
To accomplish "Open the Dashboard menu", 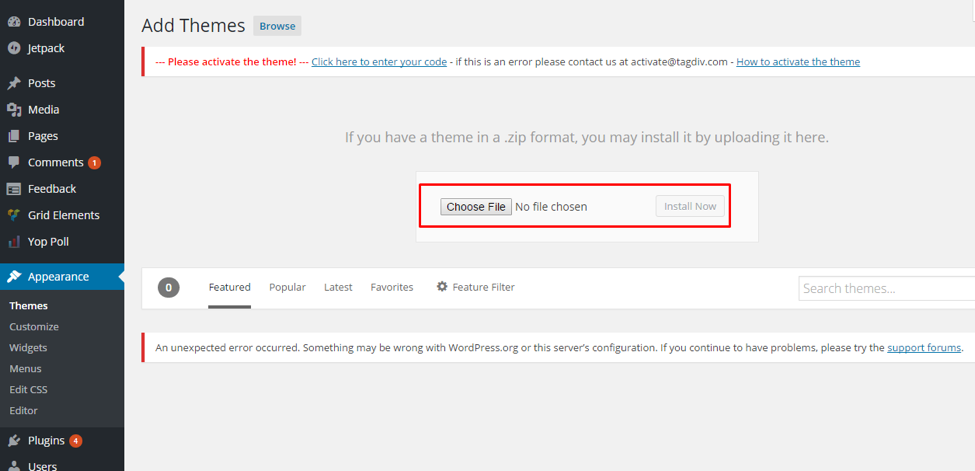I will (56, 22).
